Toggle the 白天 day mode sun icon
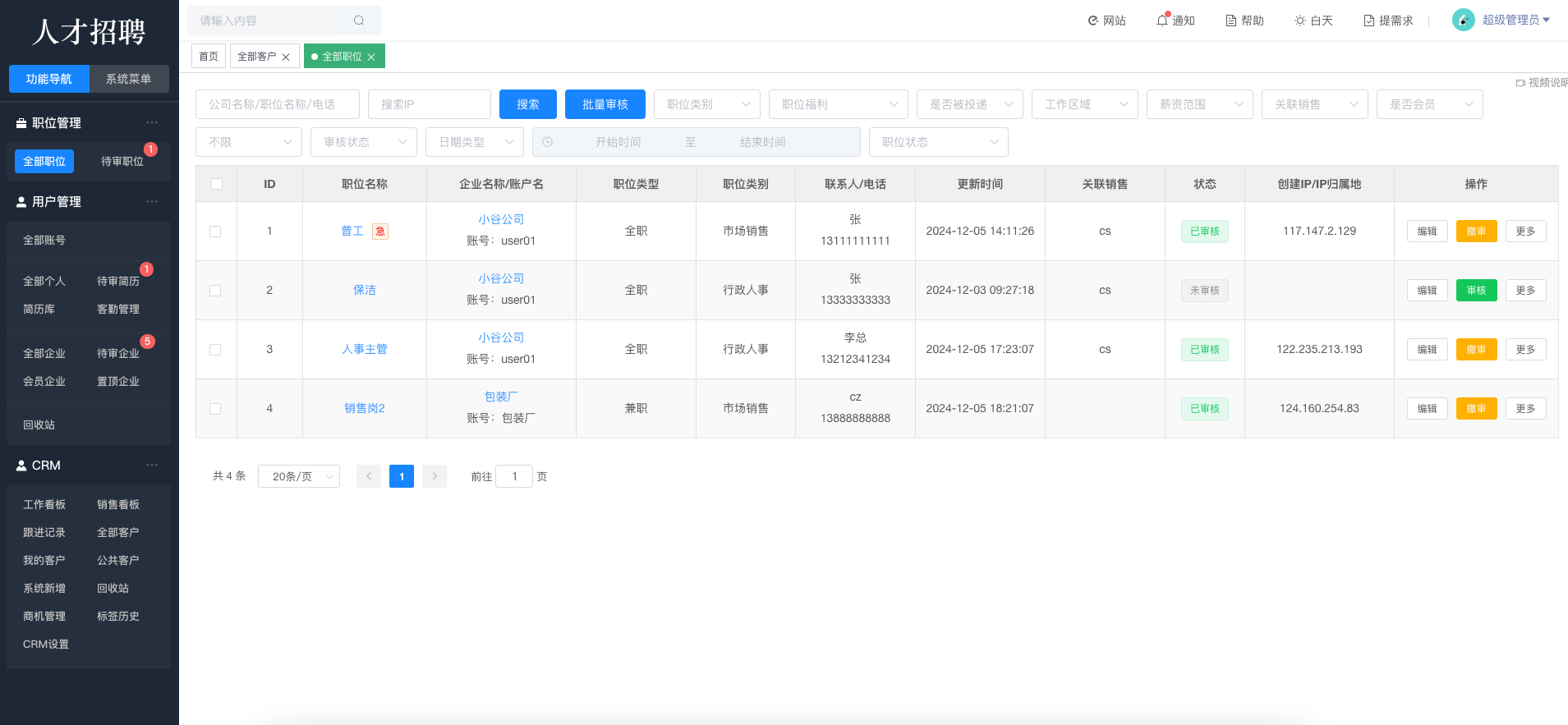Screen dimensions: 1568x725 click(x=1300, y=21)
